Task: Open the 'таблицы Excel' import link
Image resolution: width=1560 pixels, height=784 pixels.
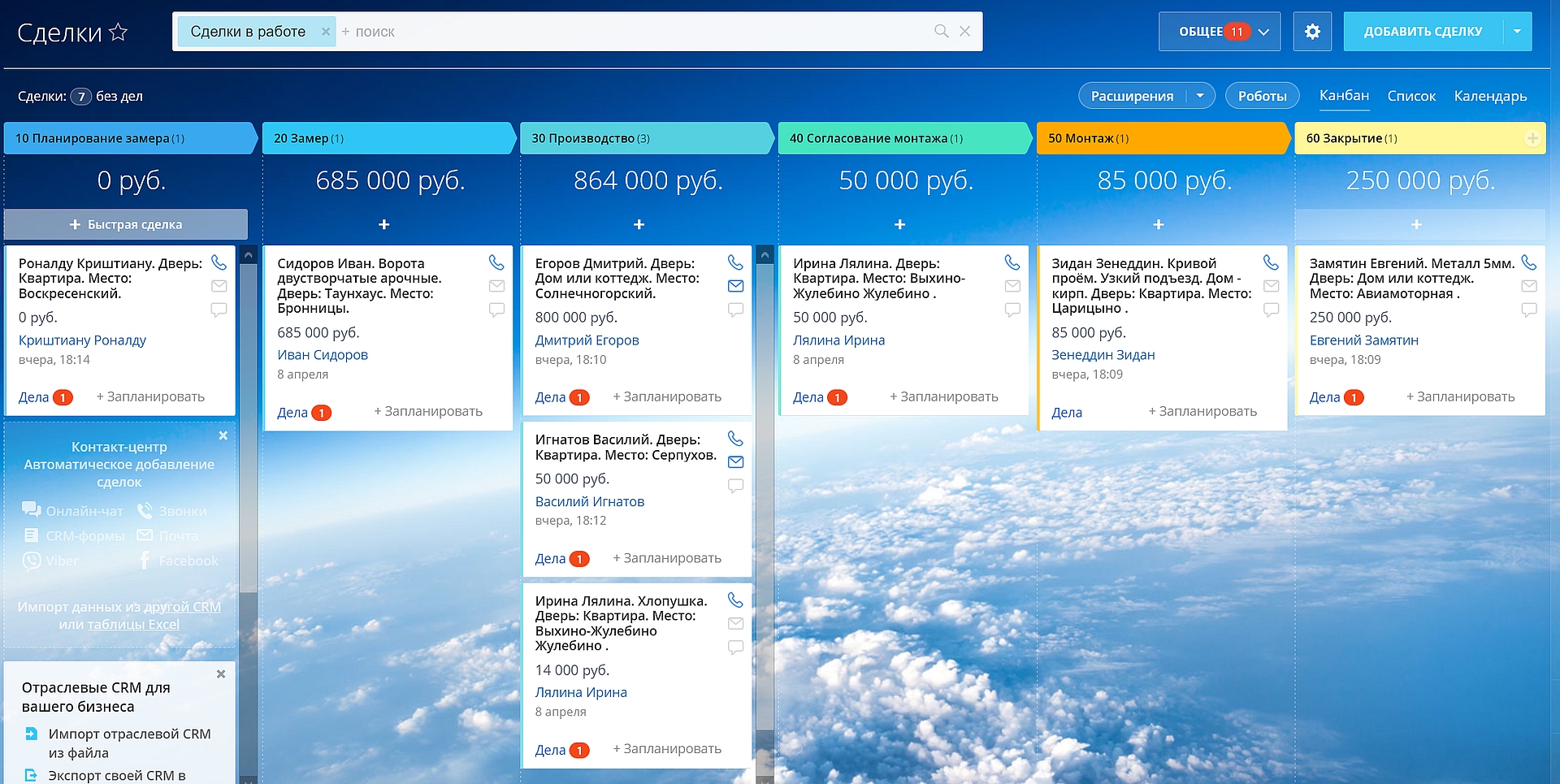Action: [x=133, y=624]
